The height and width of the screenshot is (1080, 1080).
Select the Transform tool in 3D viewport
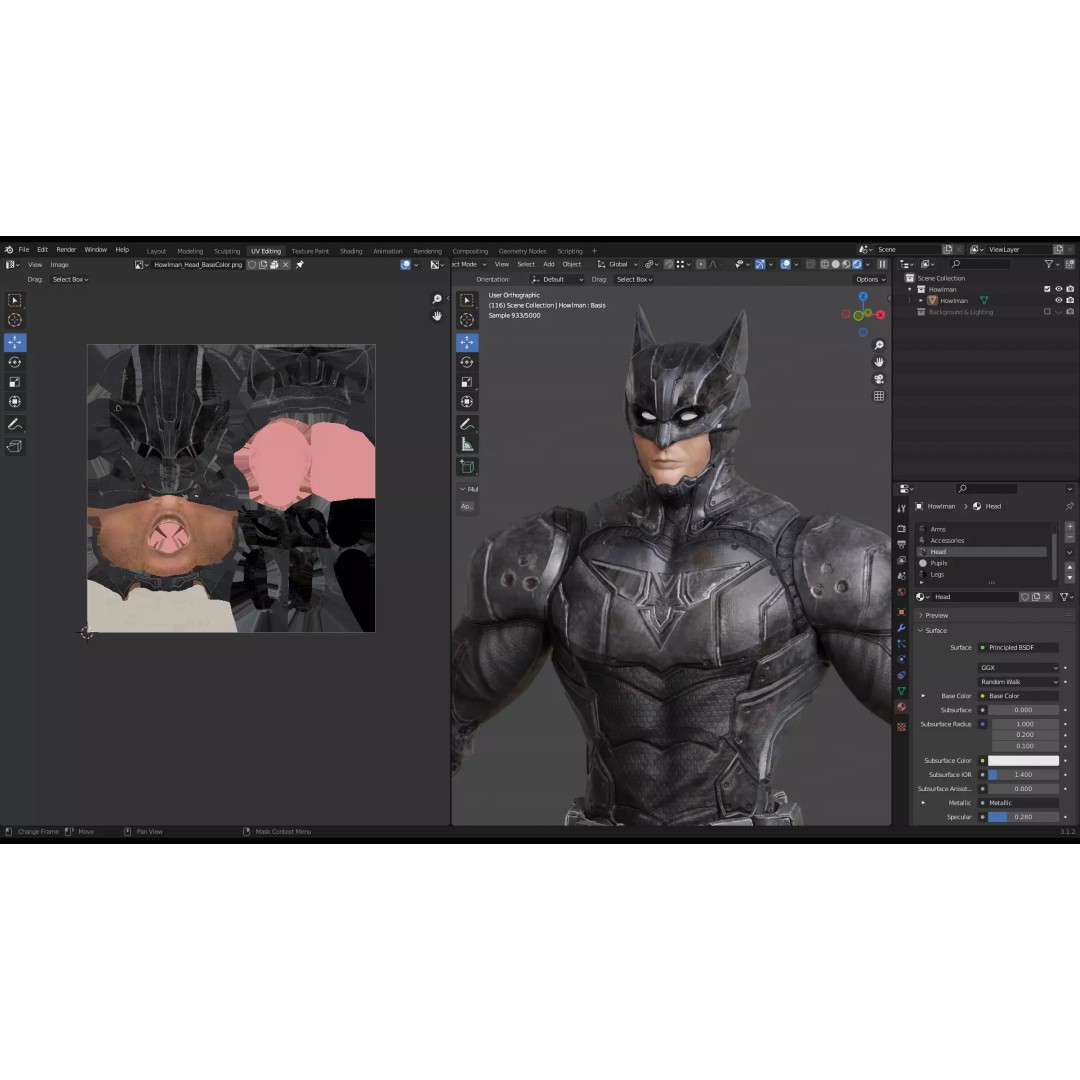[466, 402]
